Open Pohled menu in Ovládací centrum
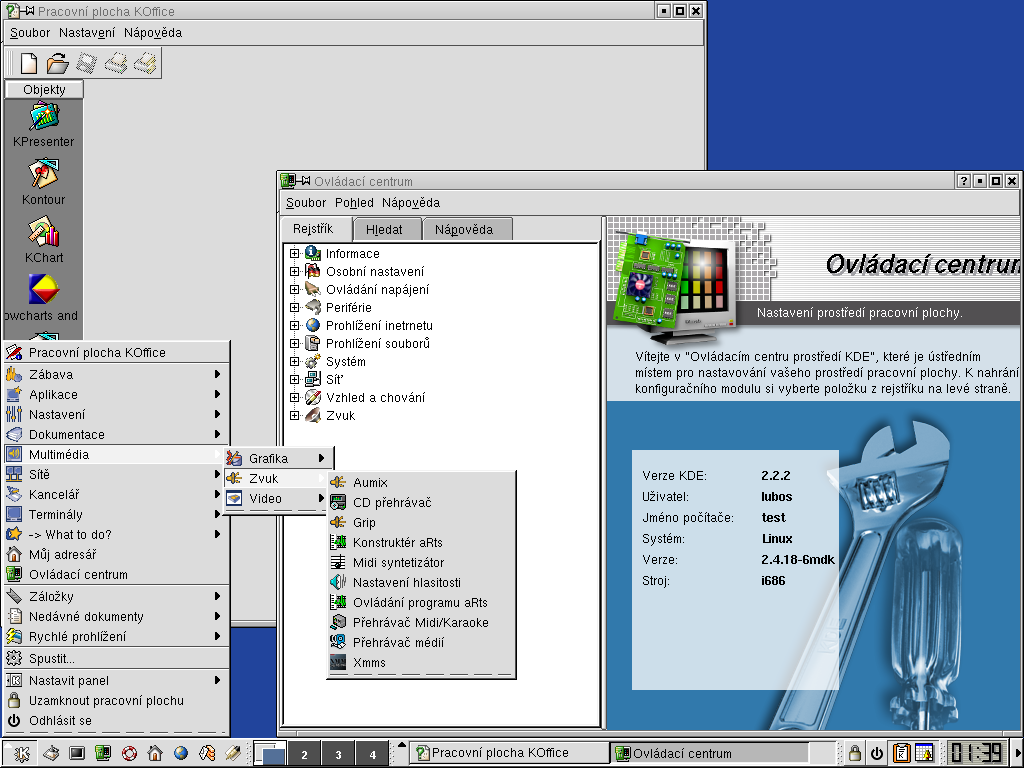Screen dimensions: 1024x768 (354, 202)
